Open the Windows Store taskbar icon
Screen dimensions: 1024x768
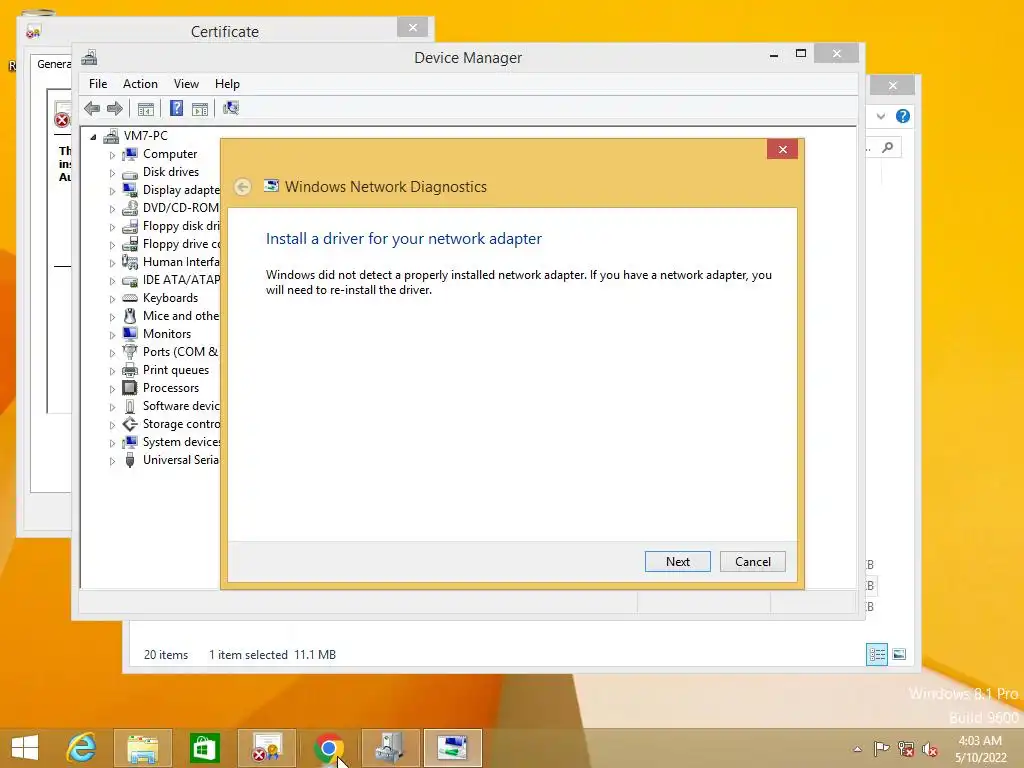204,748
